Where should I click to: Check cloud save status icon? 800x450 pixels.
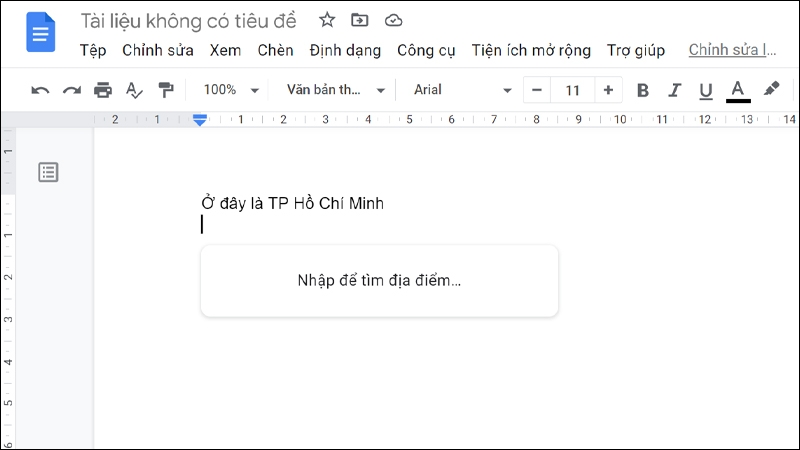click(x=393, y=20)
